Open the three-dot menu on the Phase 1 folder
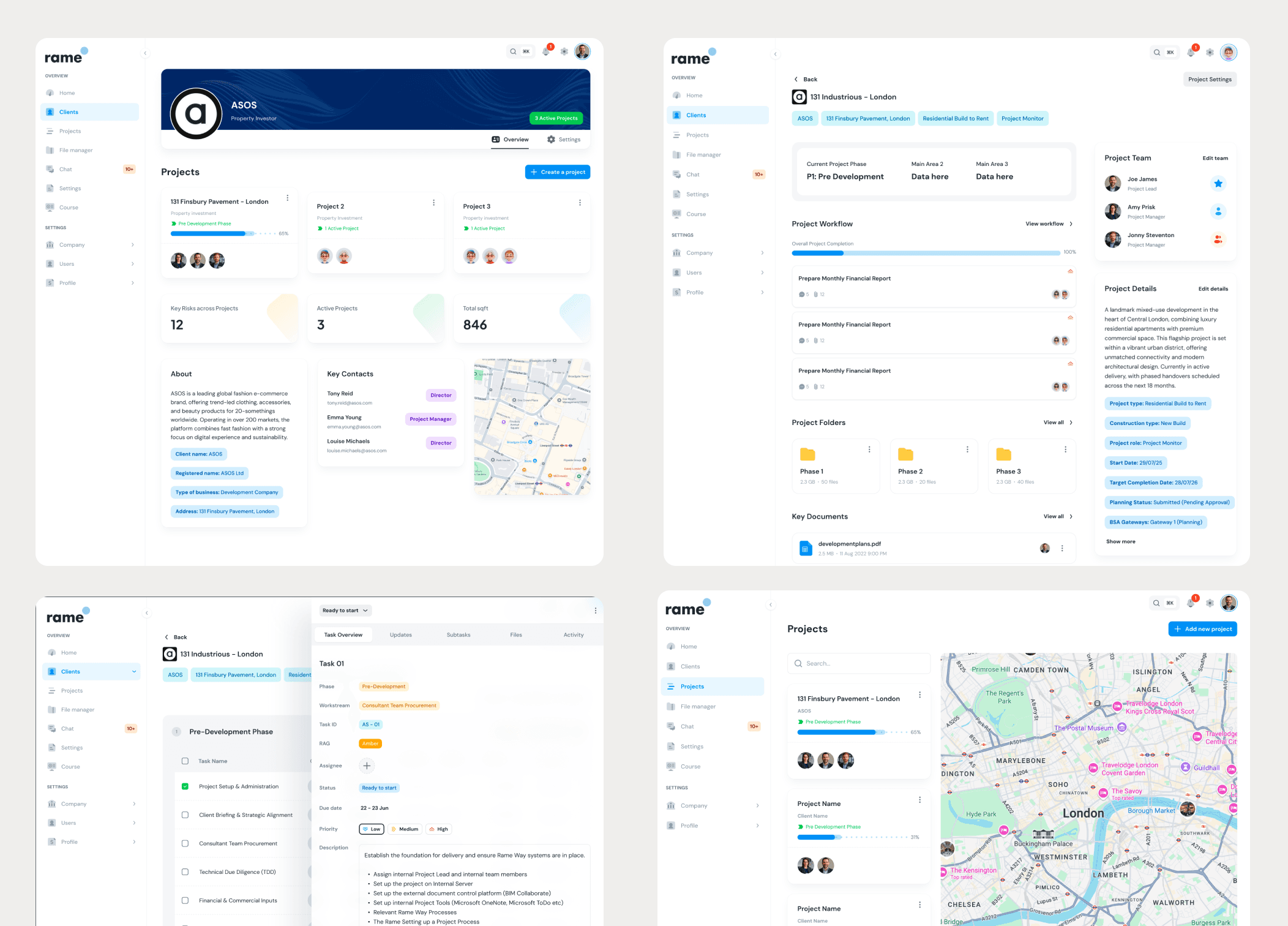1288x926 pixels. (x=869, y=450)
